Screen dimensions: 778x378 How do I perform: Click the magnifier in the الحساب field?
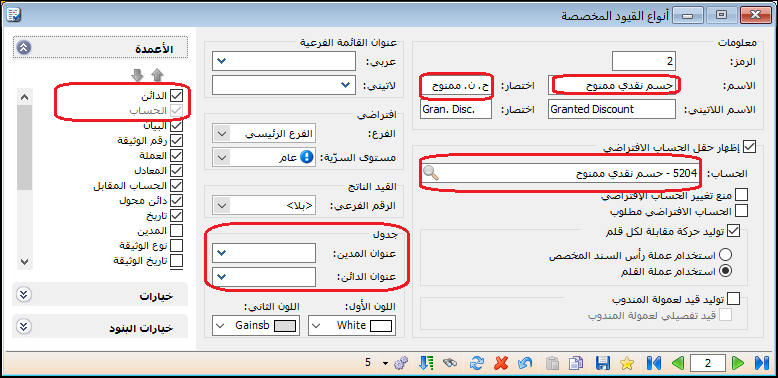click(x=431, y=173)
